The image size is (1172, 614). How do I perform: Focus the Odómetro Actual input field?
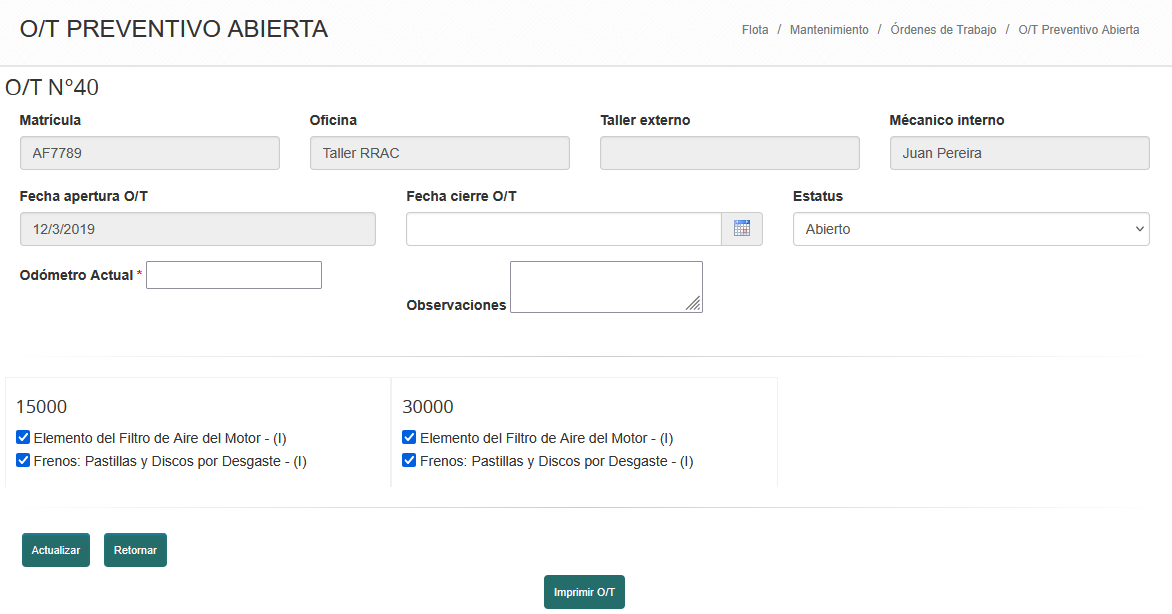point(234,275)
